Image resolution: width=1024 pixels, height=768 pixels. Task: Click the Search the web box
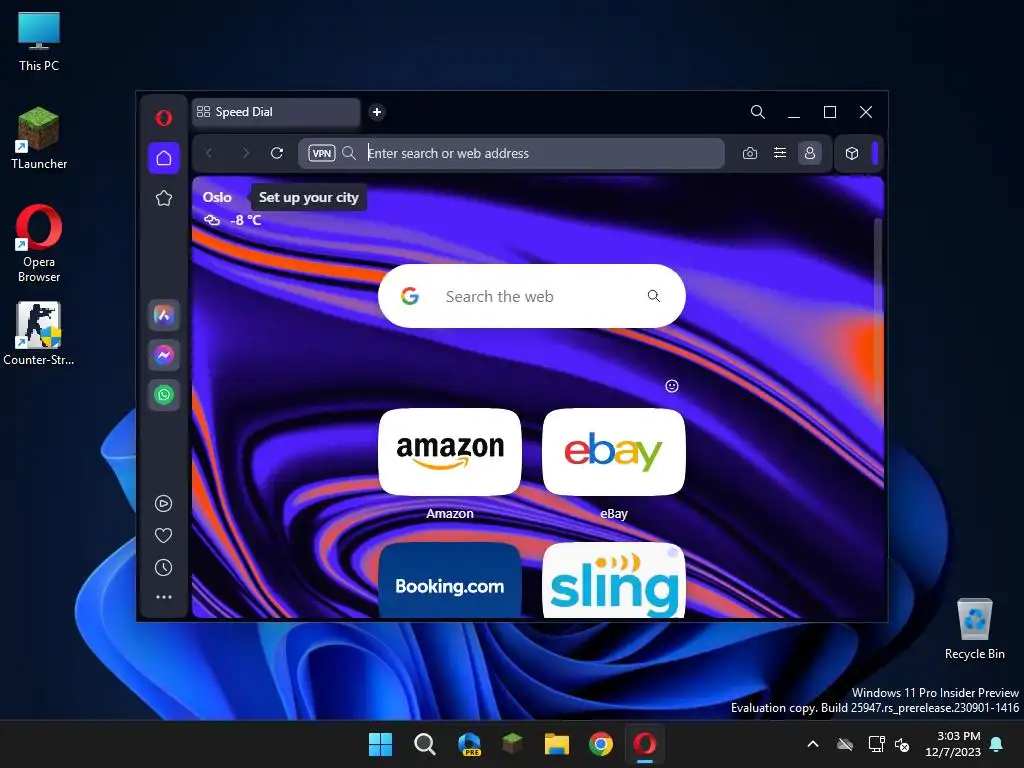coord(532,296)
